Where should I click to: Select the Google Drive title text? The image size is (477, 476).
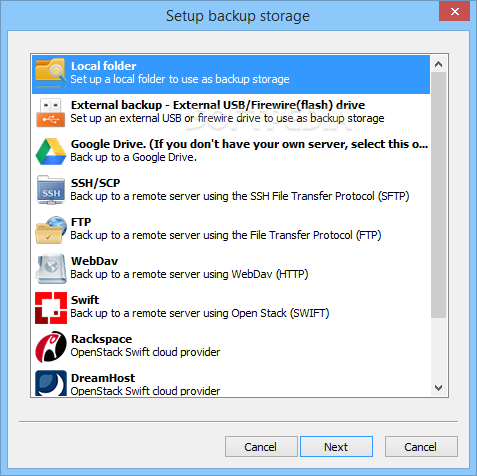(249, 144)
